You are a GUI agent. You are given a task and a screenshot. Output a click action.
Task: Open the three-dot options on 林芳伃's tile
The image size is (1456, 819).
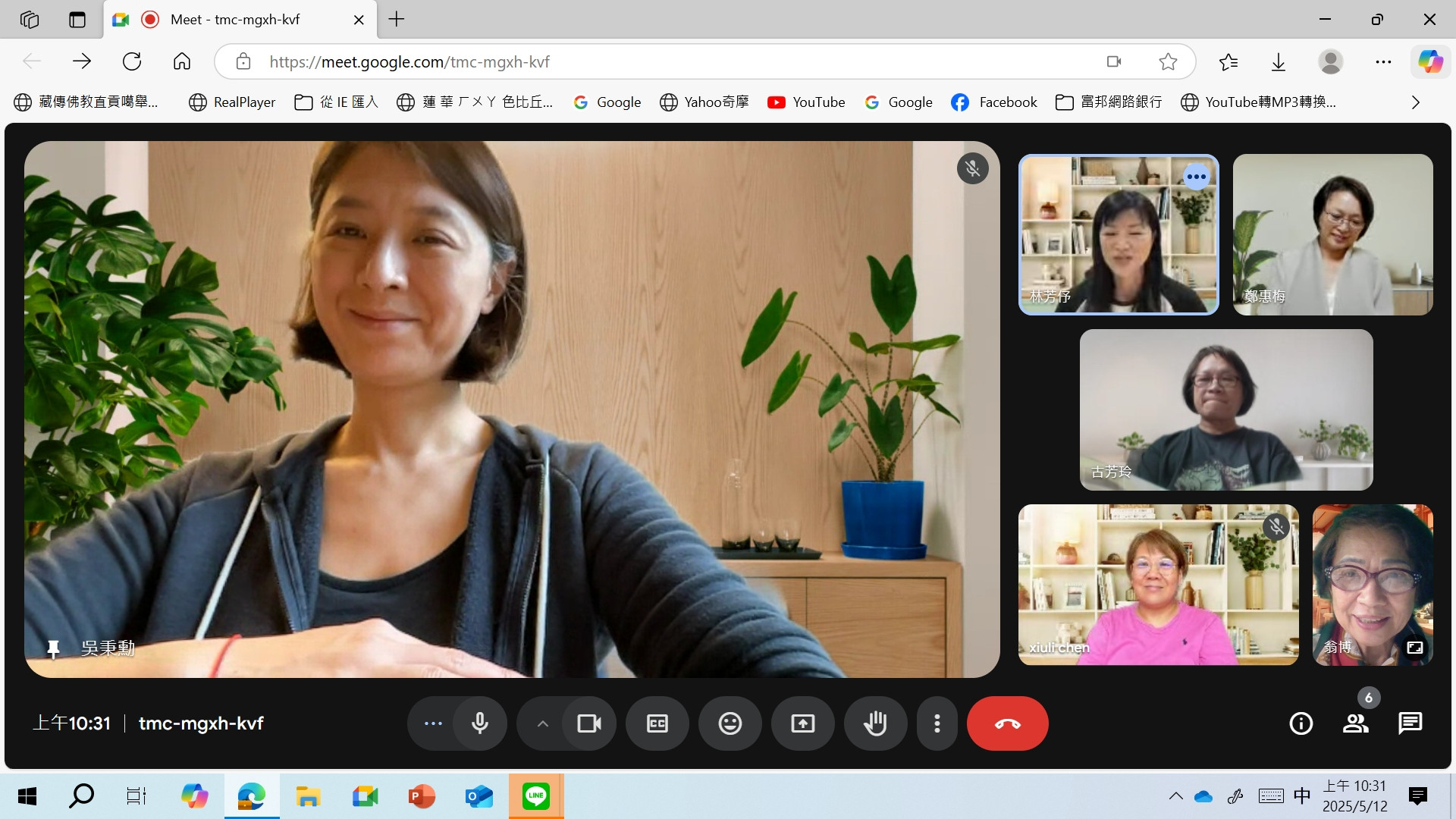coord(1196,177)
